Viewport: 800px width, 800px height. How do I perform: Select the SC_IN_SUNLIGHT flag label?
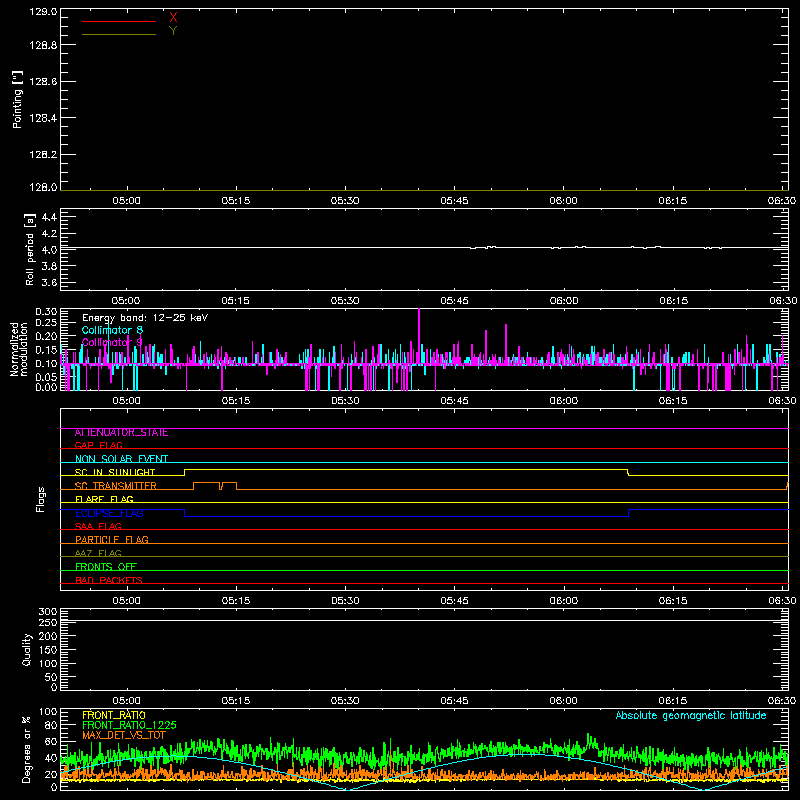[115, 472]
